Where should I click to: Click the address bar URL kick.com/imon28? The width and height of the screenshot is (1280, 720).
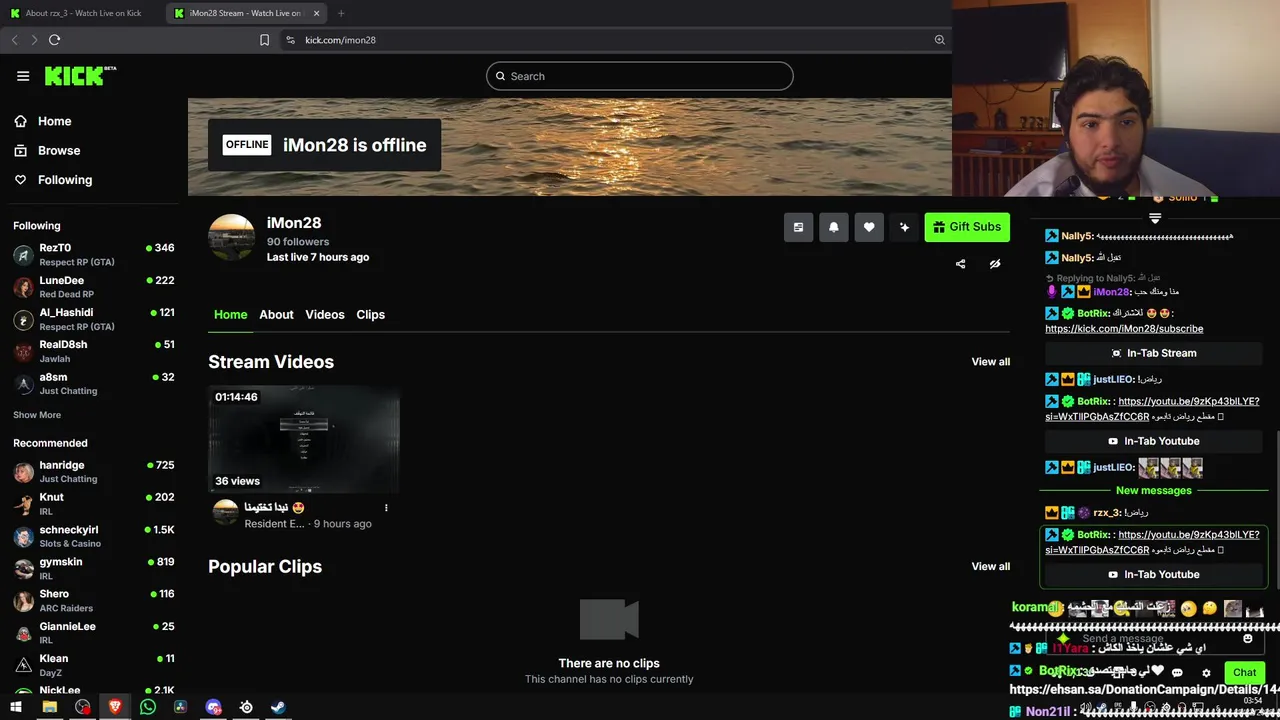pos(340,40)
